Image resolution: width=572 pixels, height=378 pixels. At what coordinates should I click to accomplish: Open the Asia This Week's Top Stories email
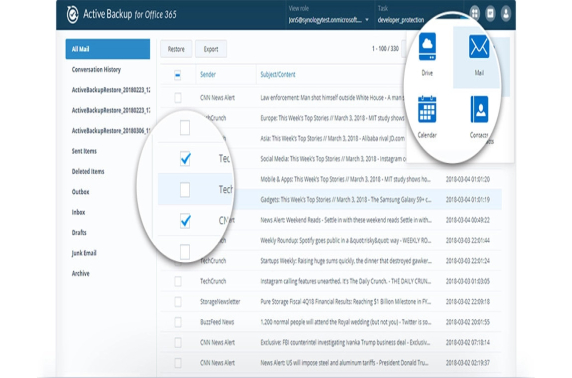pos(332,139)
